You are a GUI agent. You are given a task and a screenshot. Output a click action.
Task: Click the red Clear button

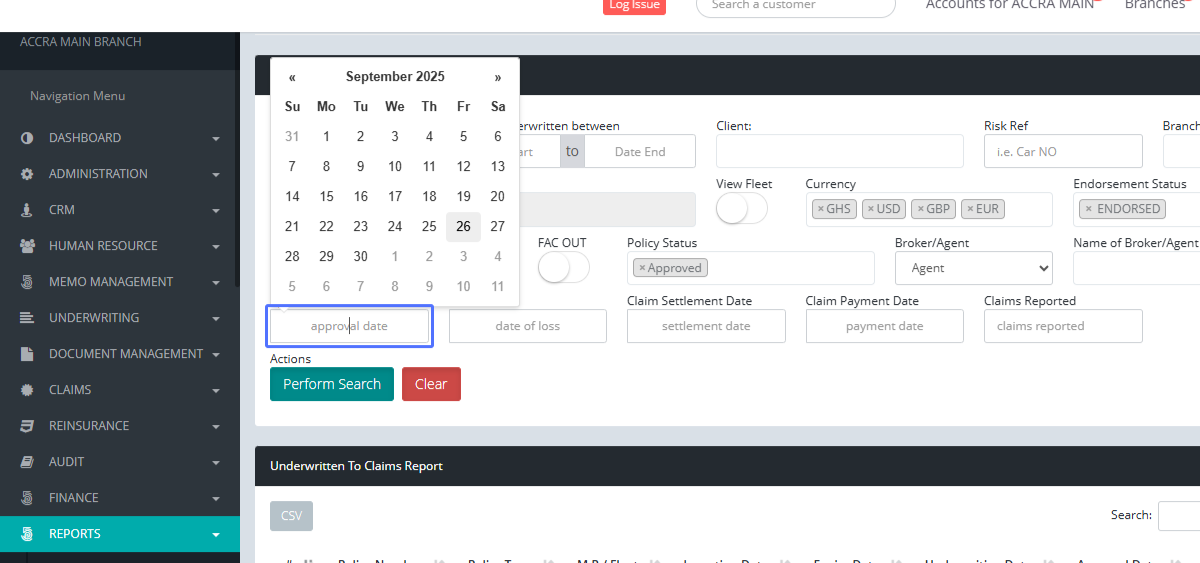[x=431, y=384]
